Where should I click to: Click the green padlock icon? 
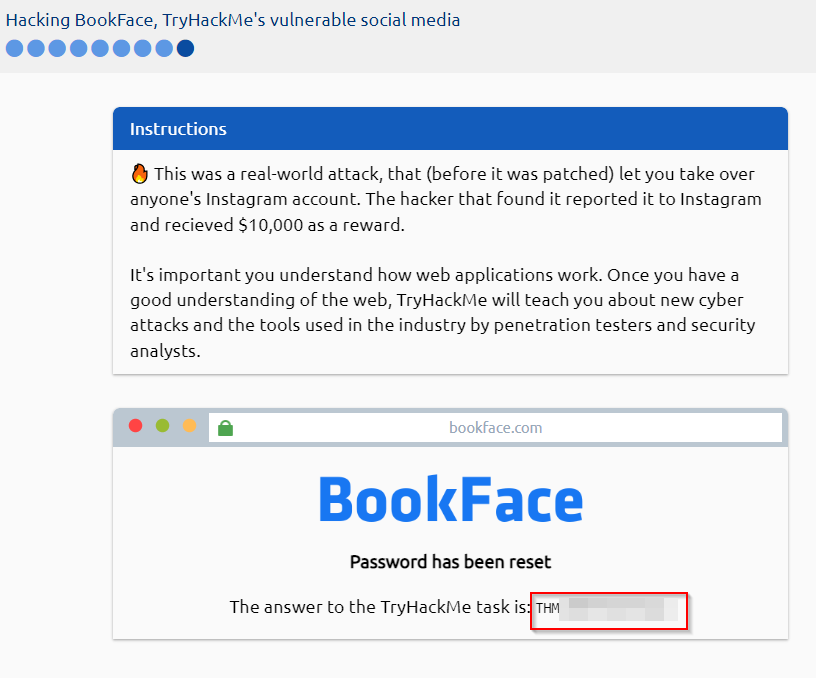225,428
